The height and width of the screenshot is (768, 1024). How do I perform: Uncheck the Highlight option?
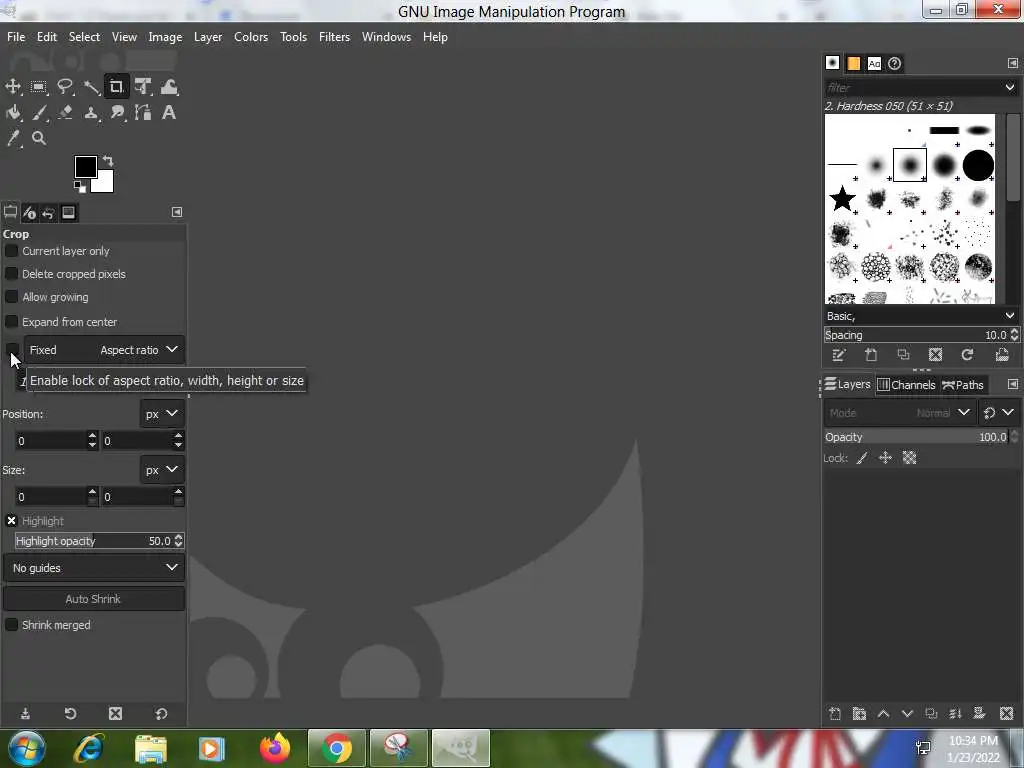click(x=11, y=520)
